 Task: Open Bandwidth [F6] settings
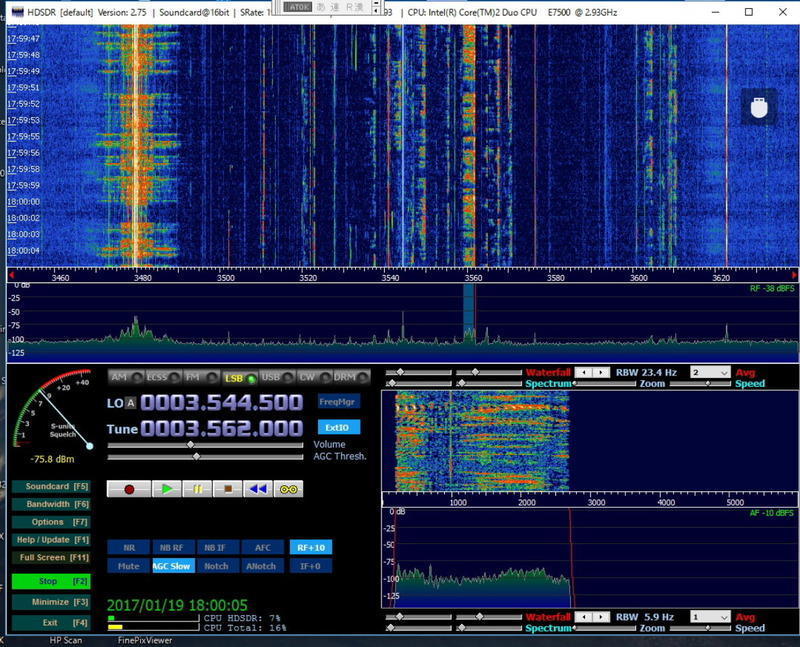tap(52, 504)
